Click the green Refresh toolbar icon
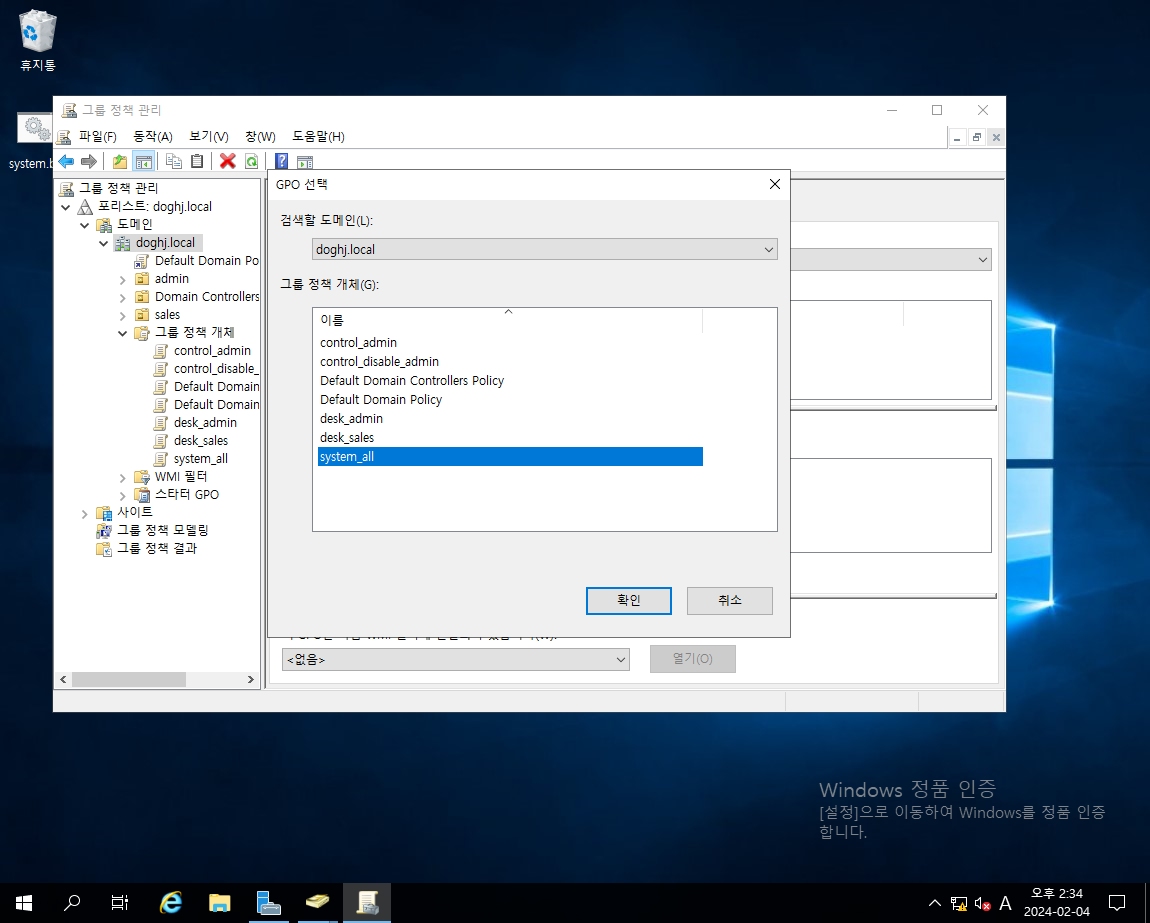This screenshot has width=1150, height=923. coord(251,161)
